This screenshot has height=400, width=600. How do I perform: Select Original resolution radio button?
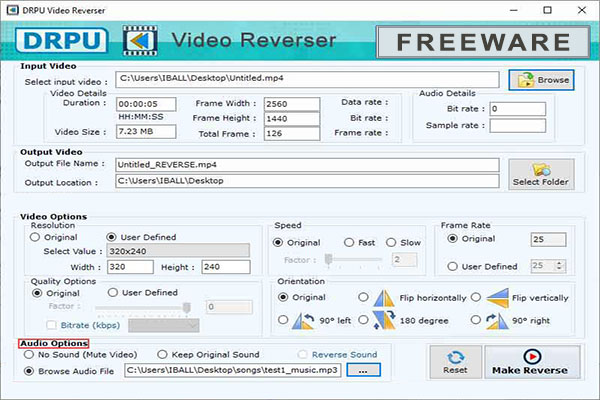pos(34,237)
